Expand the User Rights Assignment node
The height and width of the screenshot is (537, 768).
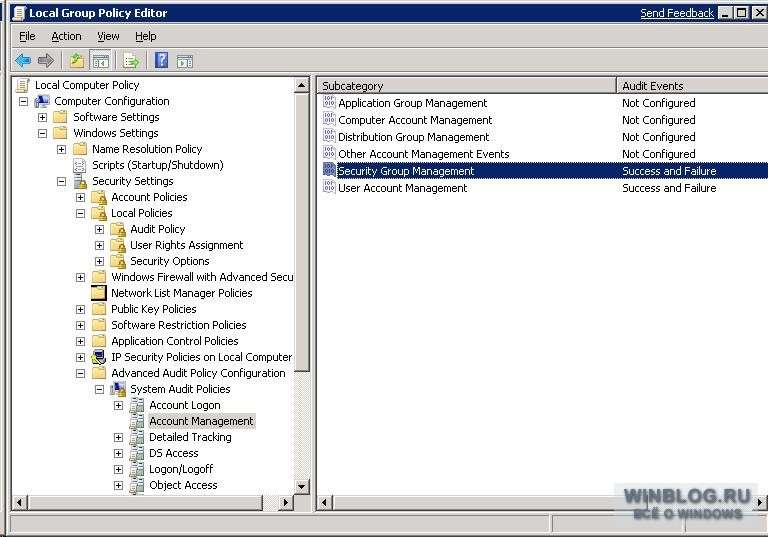99,245
